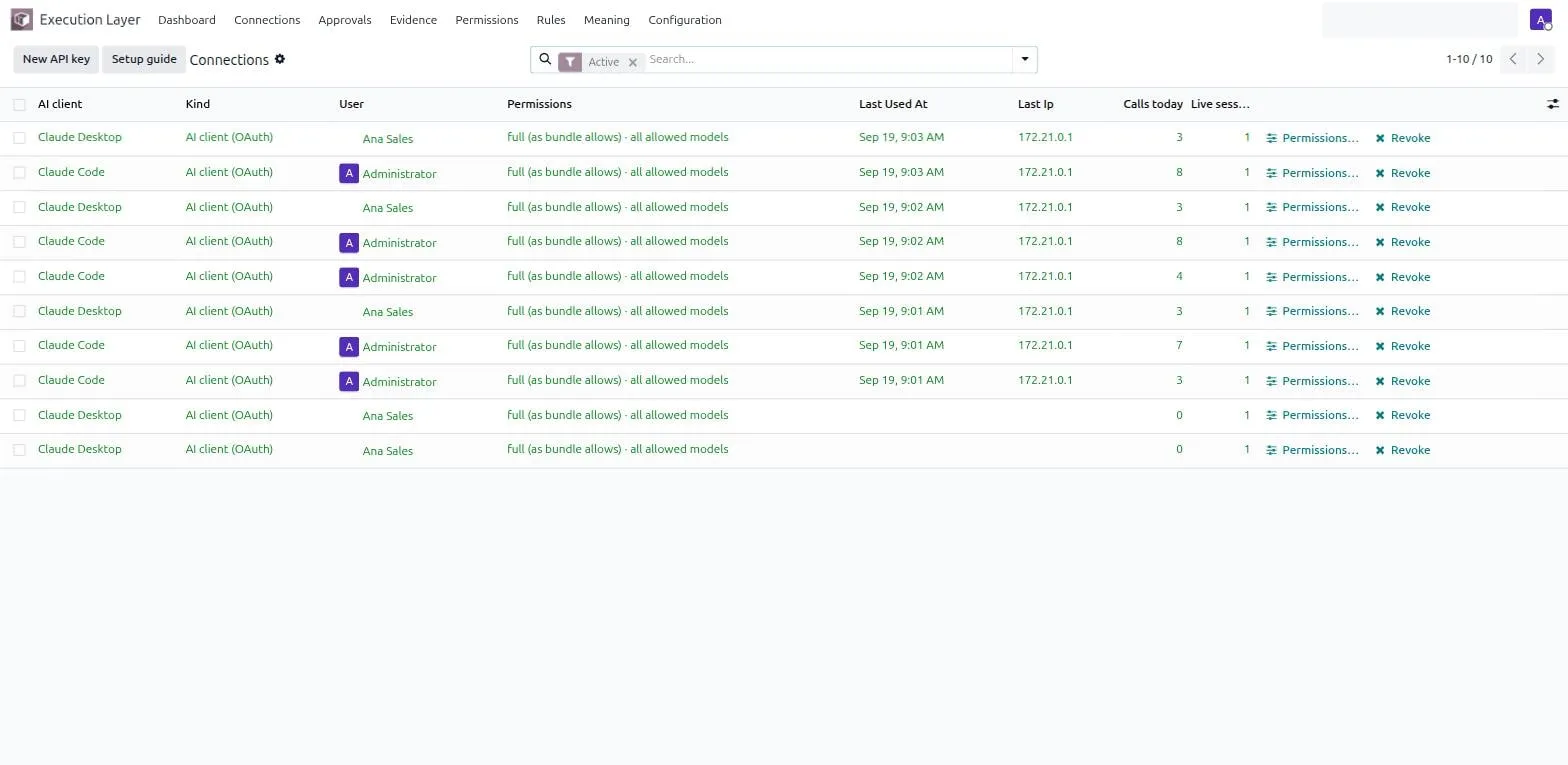The image size is (1568, 765).
Task: Click Administrator avatar in 9:01 AM, 7 calls row
Action: 349,346
